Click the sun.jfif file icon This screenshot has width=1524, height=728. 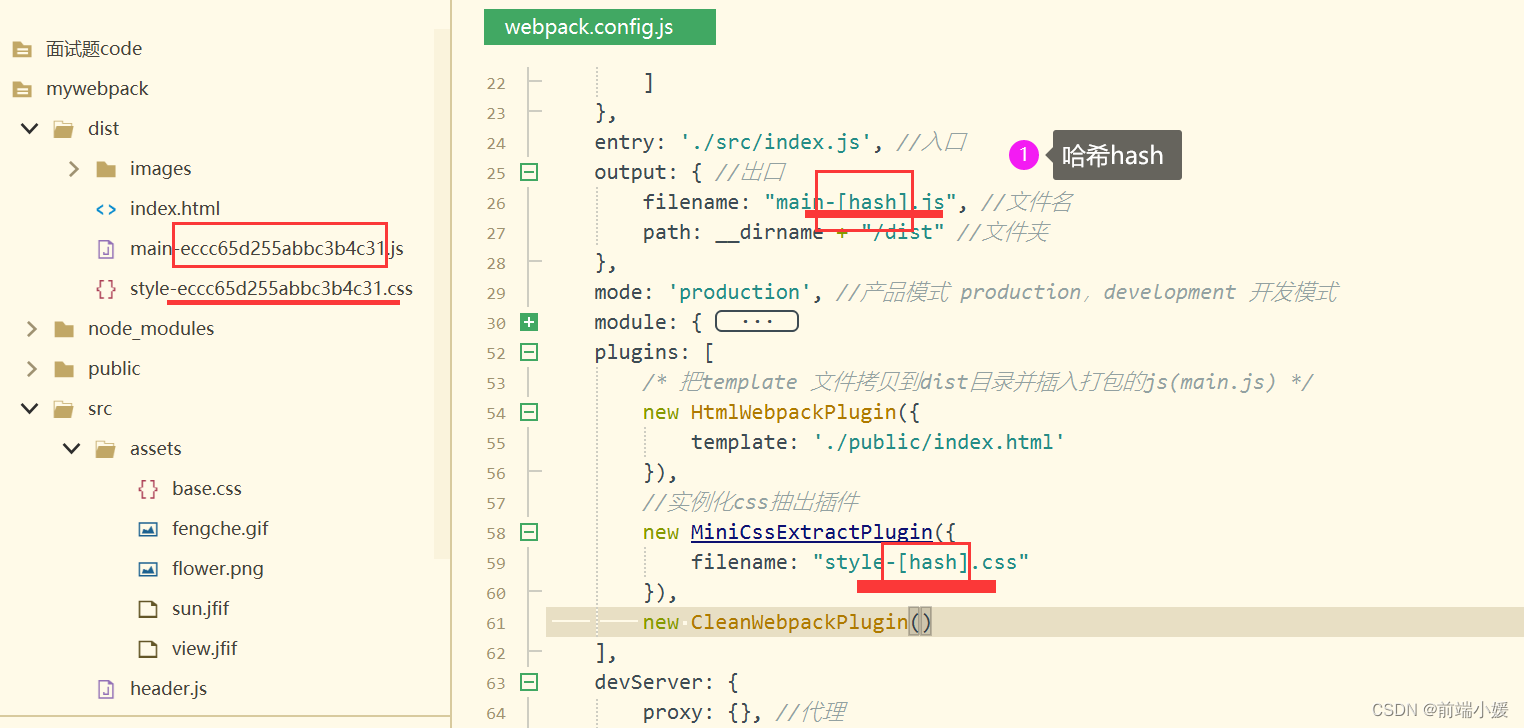click(148, 609)
